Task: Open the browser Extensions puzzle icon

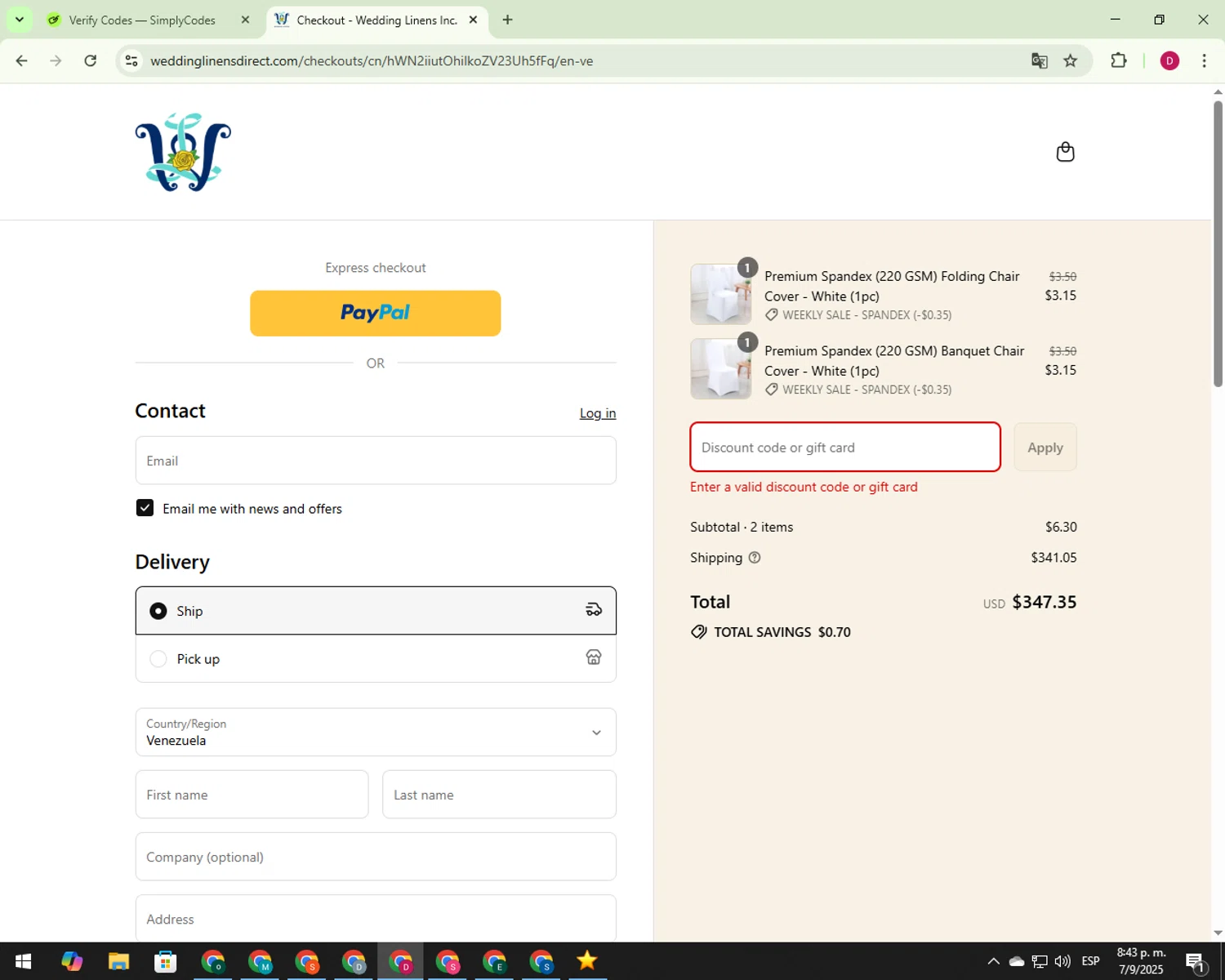Action: [1119, 61]
